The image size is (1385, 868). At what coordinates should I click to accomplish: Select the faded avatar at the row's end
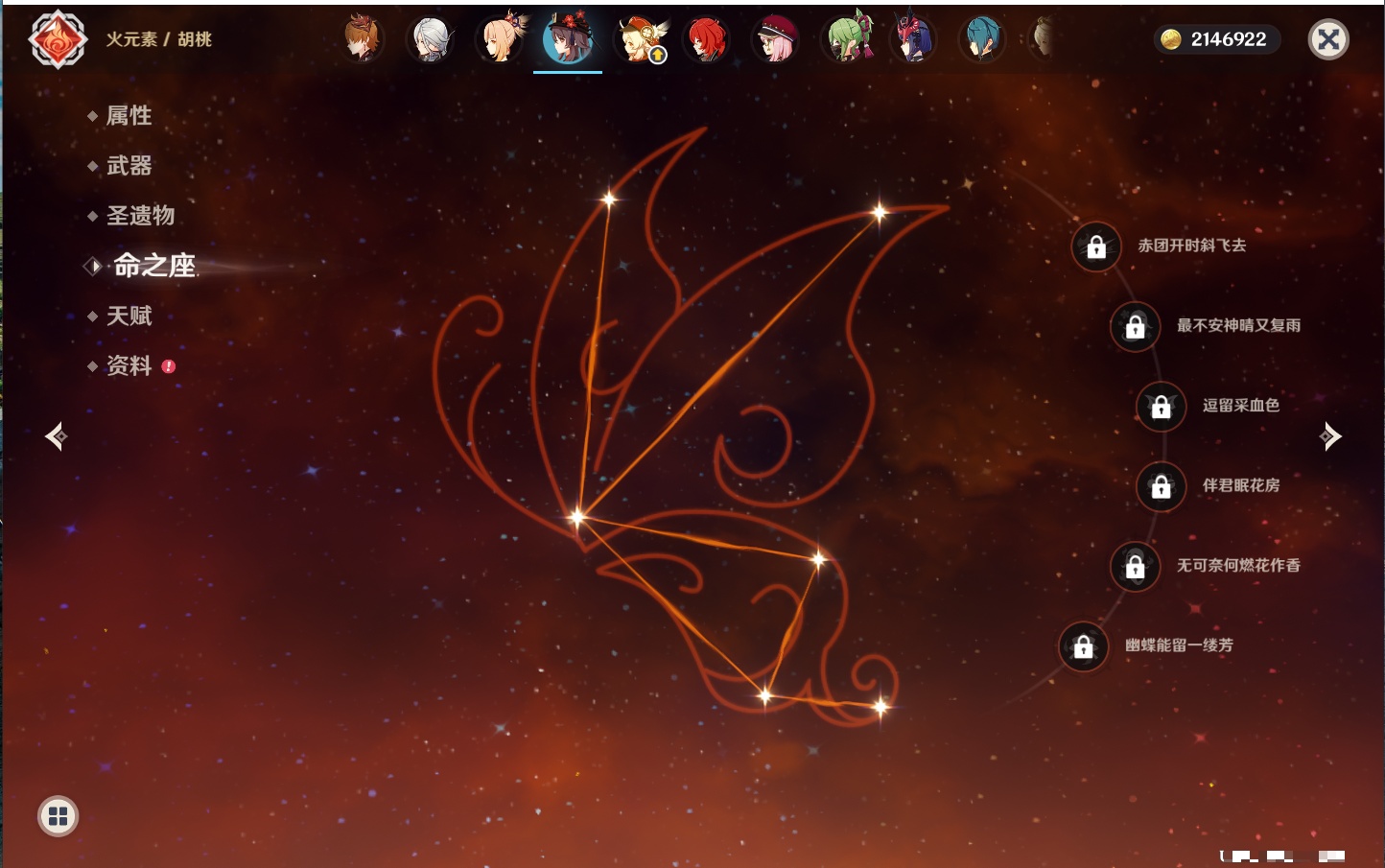(1042, 39)
